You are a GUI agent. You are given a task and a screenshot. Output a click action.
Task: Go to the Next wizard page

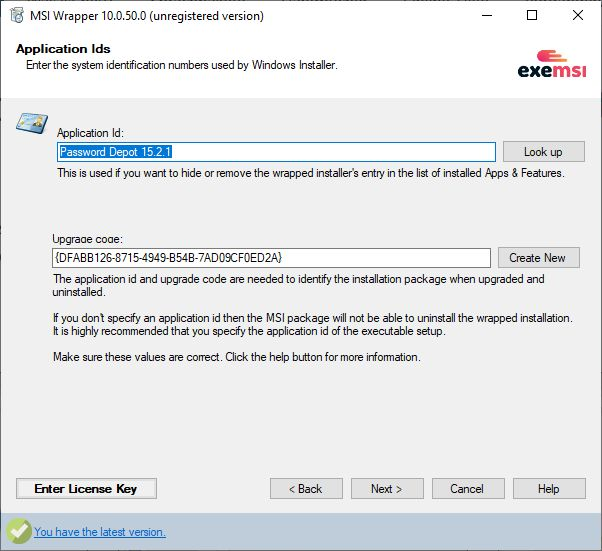coord(387,488)
